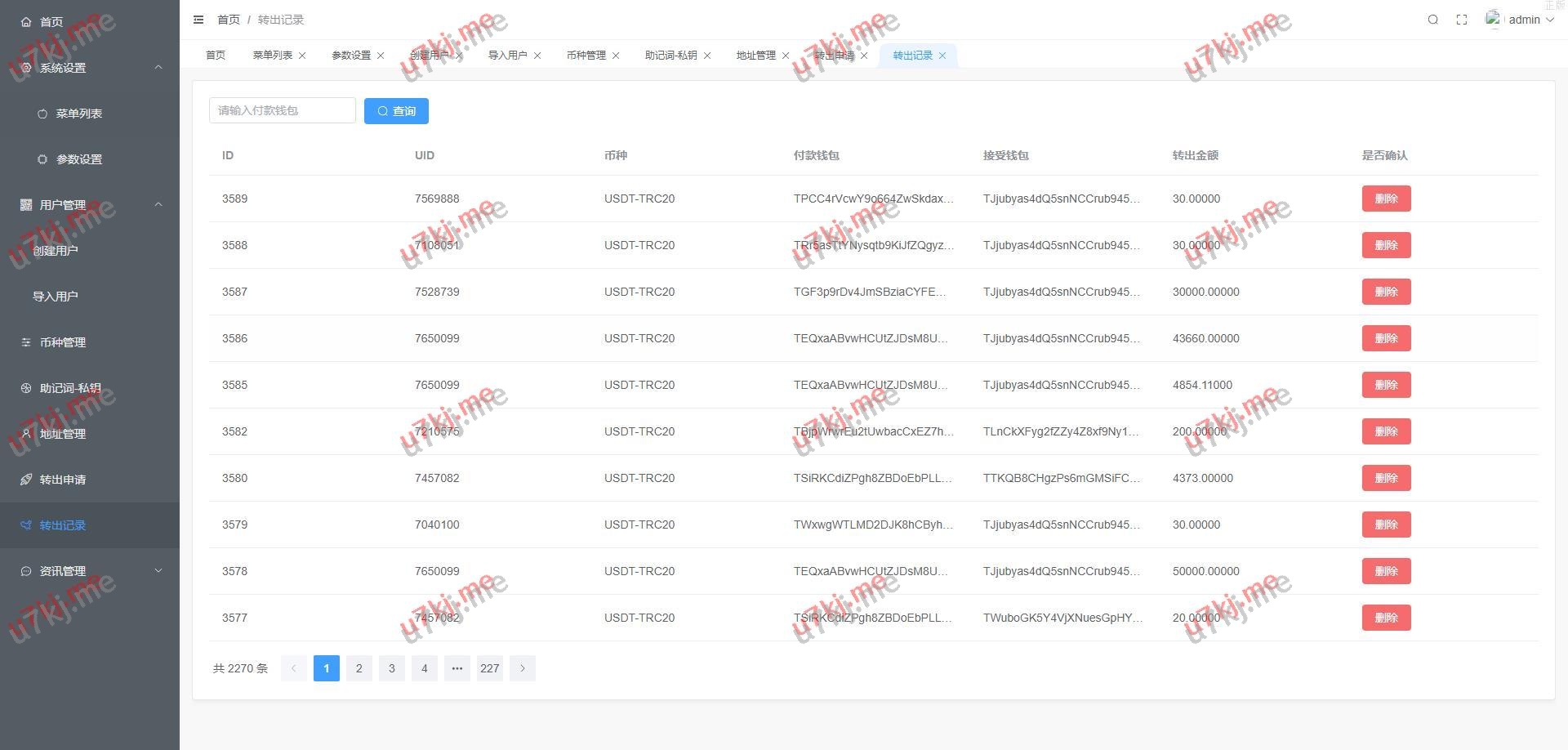
Task: Open the admin user dropdown
Action: tap(1523, 20)
